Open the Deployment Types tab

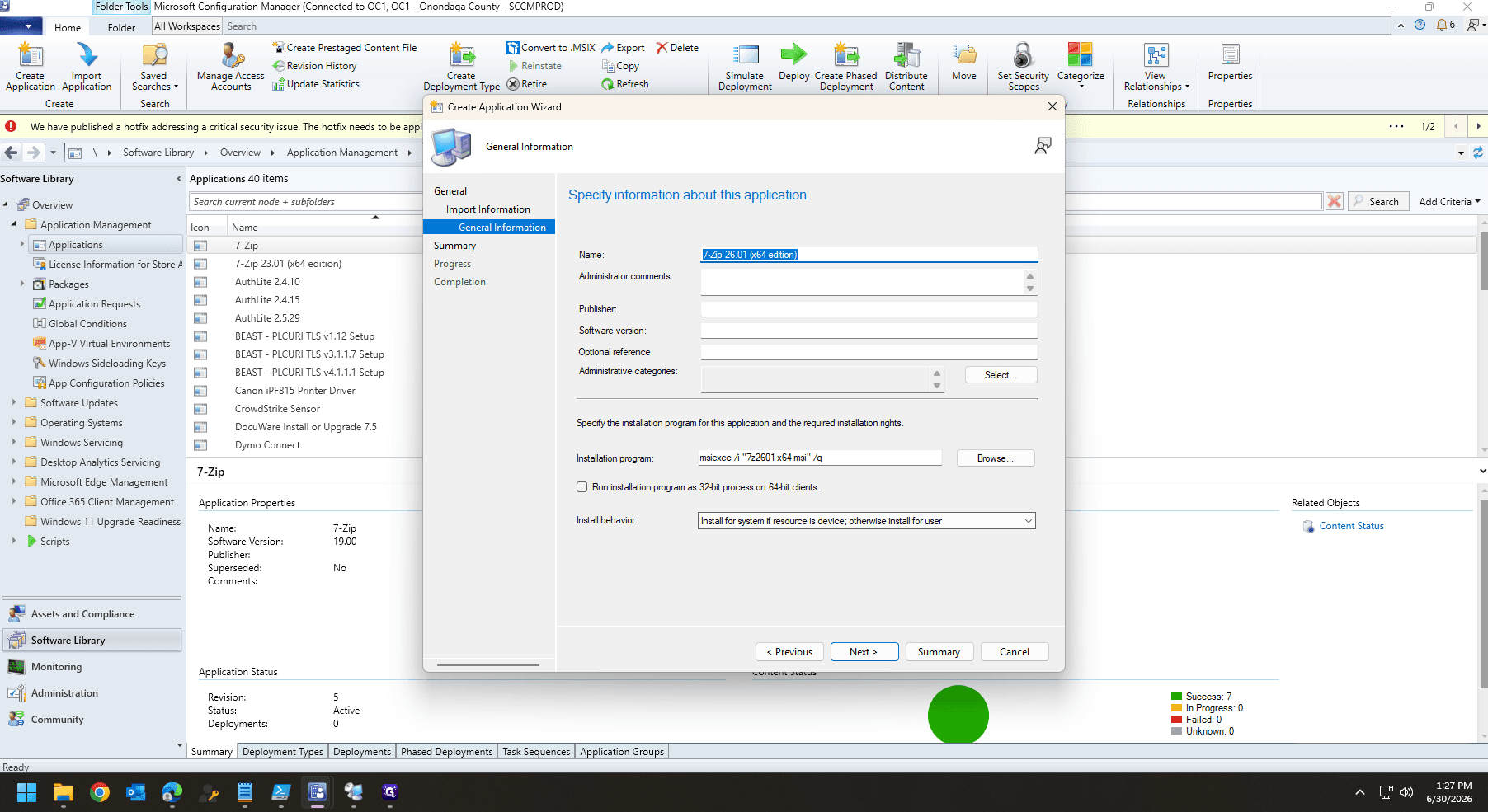[283, 752]
